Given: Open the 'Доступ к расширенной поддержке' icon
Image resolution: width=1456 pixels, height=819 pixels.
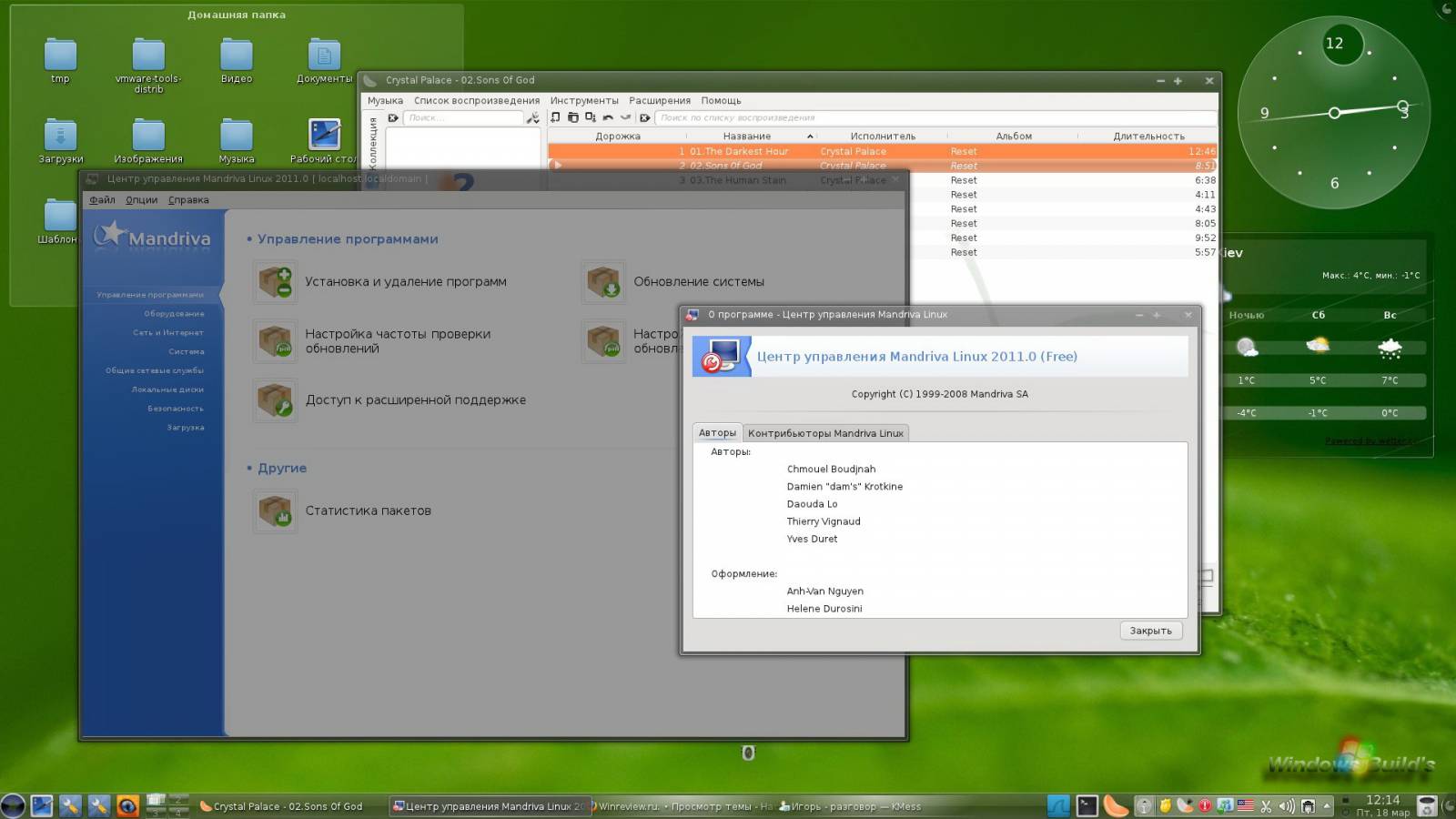Looking at the screenshot, I should [275, 400].
